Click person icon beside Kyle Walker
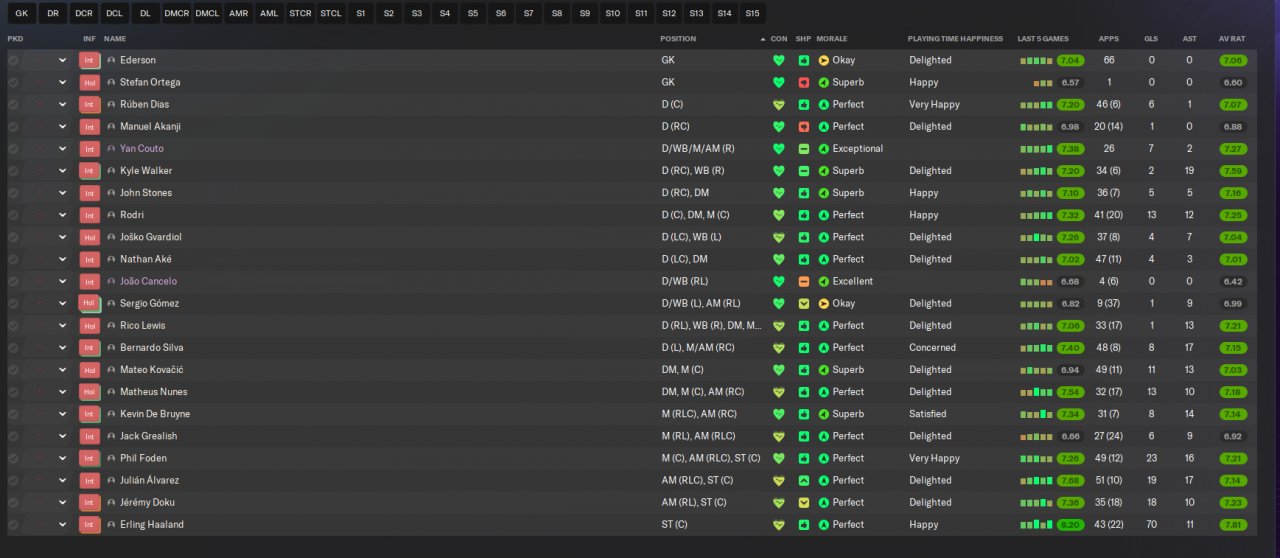The image size is (1280, 558). pyautogui.click(x=111, y=171)
